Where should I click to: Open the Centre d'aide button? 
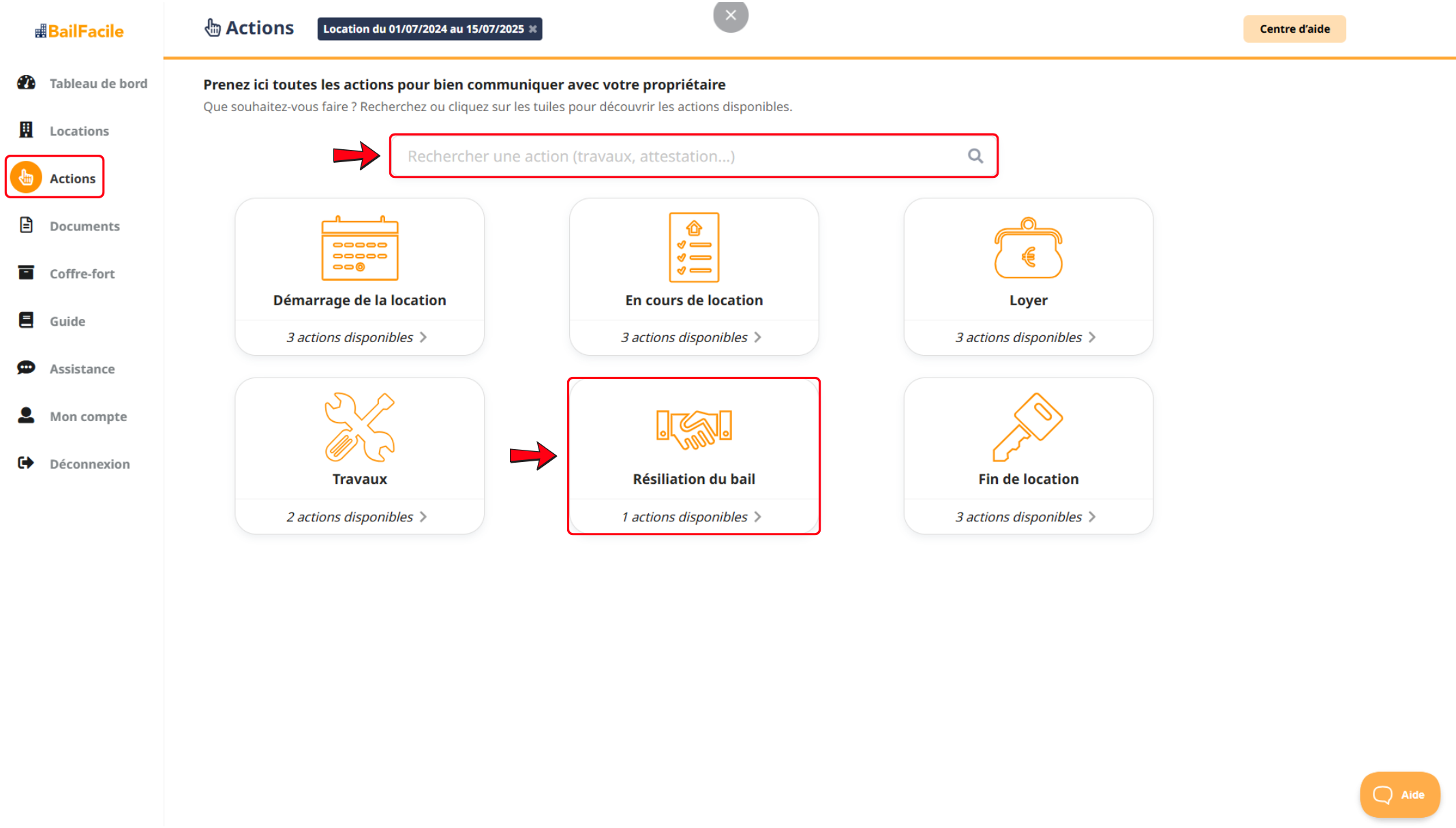(x=1294, y=29)
